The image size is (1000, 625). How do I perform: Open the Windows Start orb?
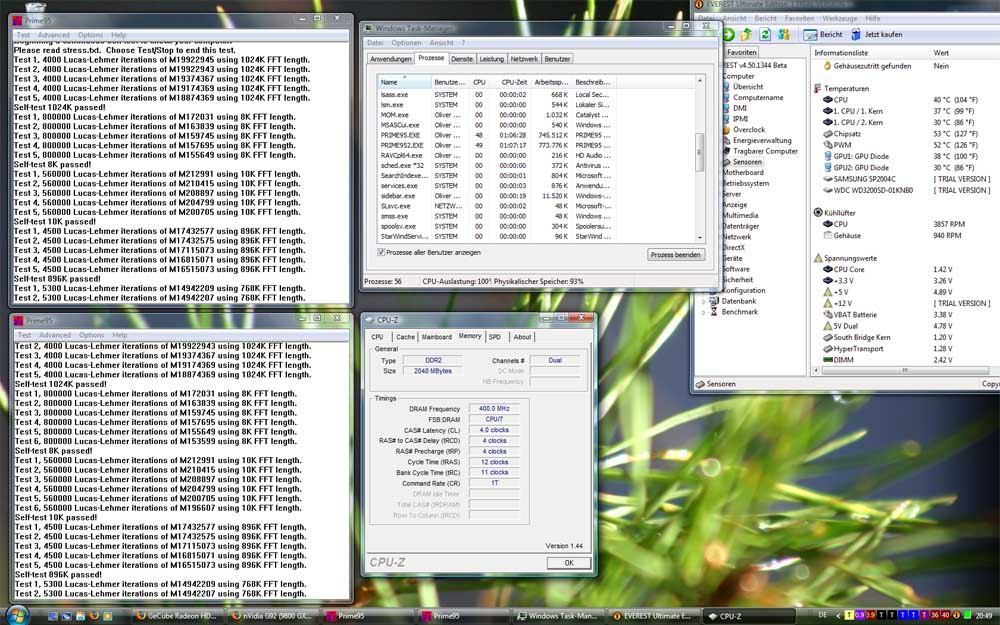(x=17, y=615)
